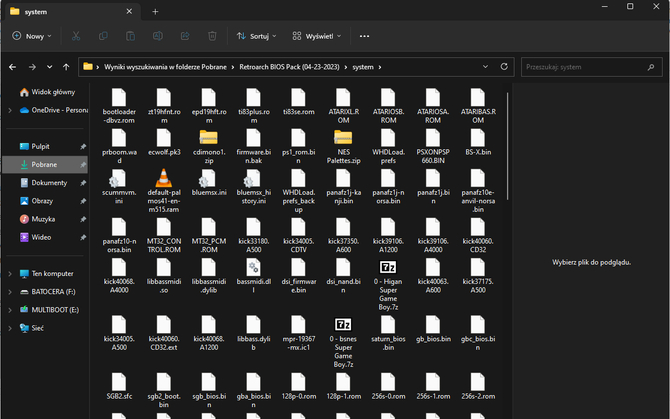This screenshot has height=419, width=670.
Task: Click breadcrumb Retroarch BIOS Pack (04-23-2023)
Action: point(289,67)
